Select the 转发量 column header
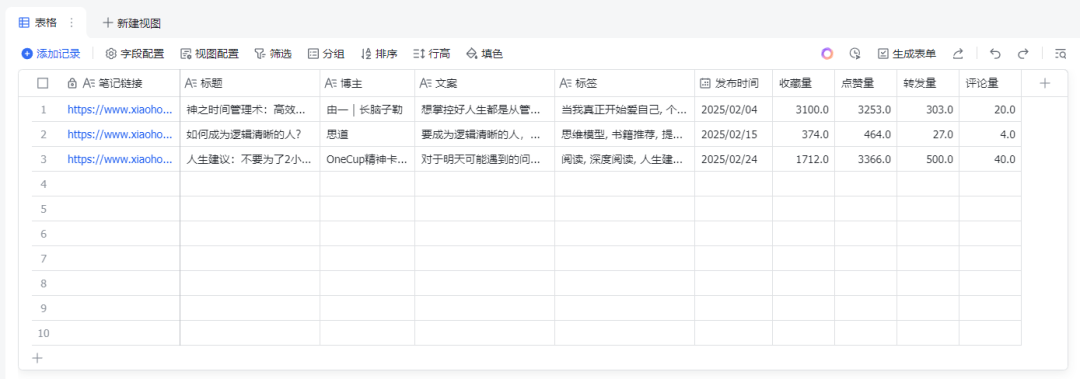The width and height of the screenshot is (1080, 379). point(927,83)
